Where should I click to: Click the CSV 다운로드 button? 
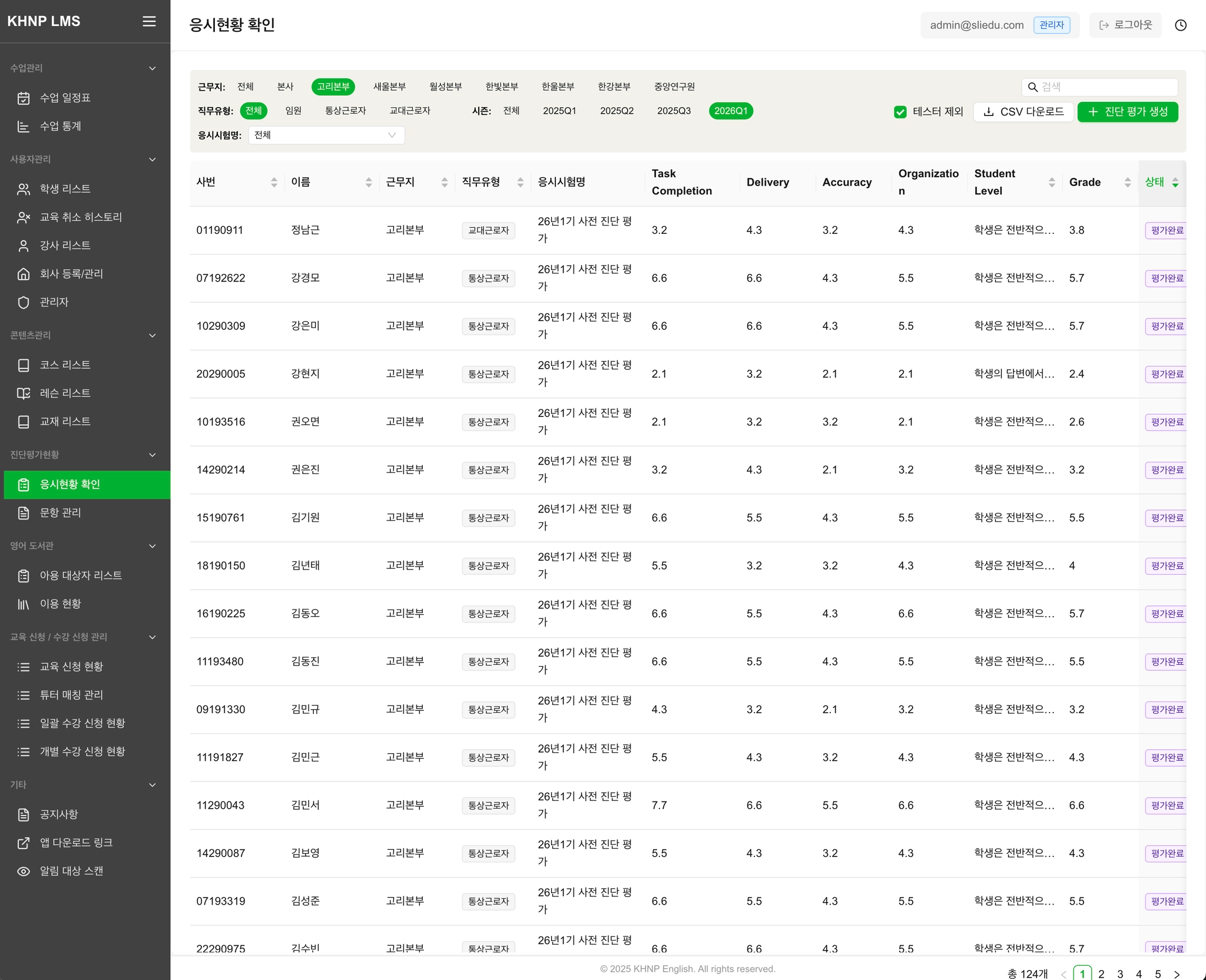1023,112
